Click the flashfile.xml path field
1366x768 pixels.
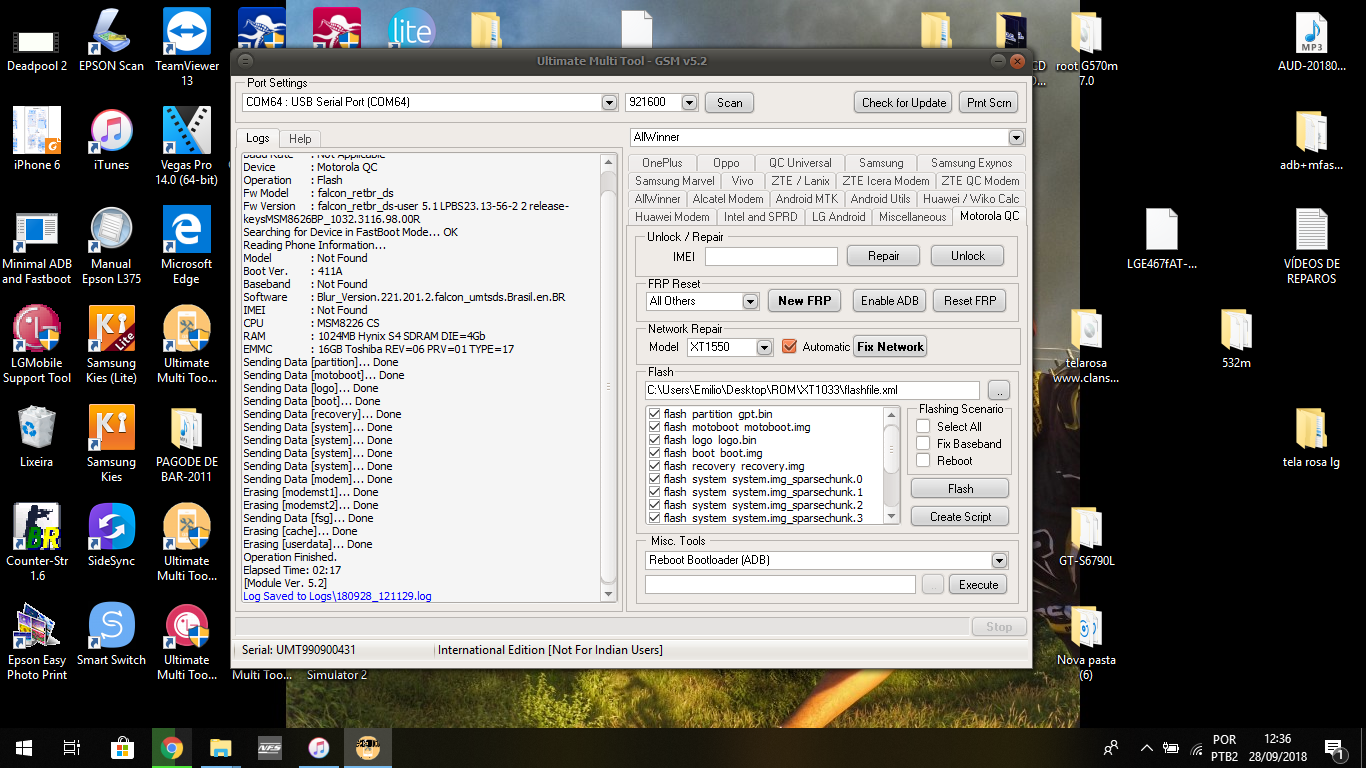coord(812,390)
